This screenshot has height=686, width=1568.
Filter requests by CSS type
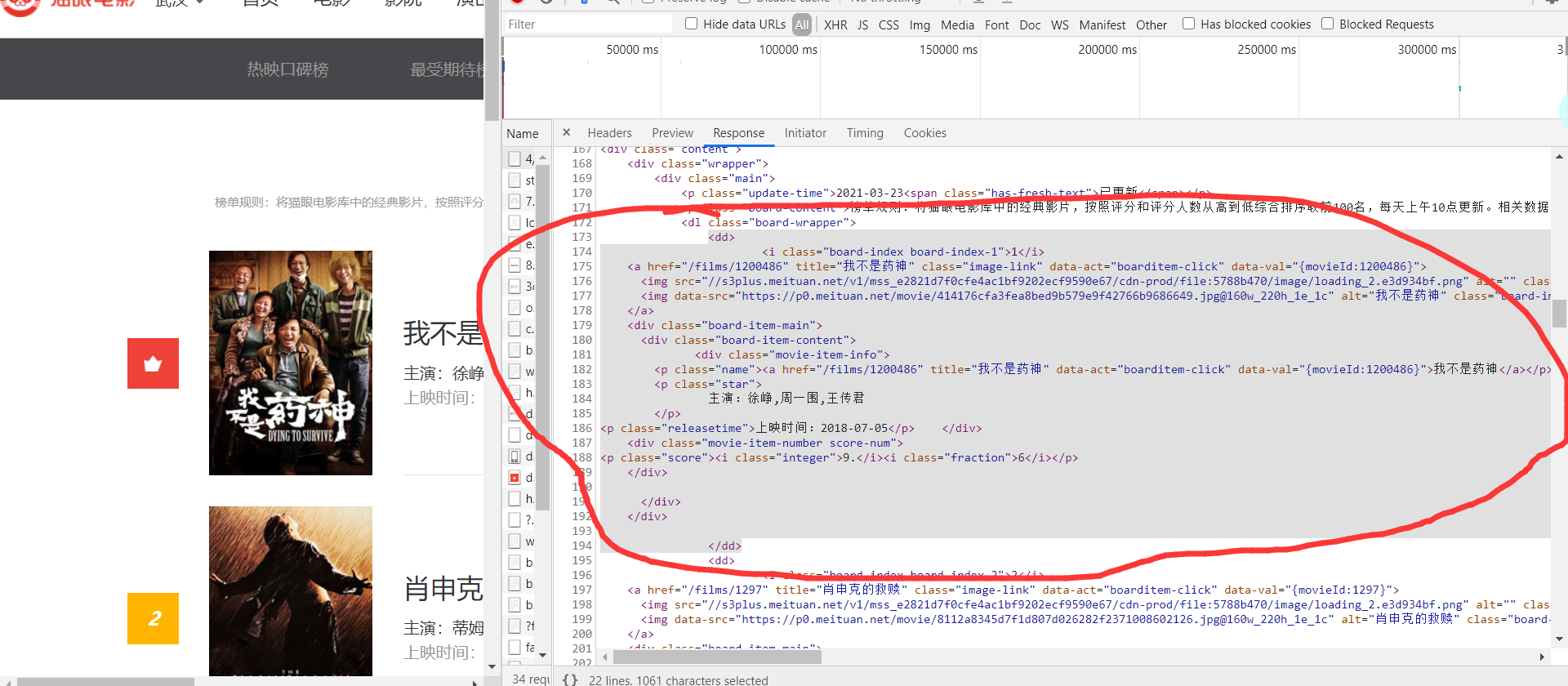tap(889, 24)
